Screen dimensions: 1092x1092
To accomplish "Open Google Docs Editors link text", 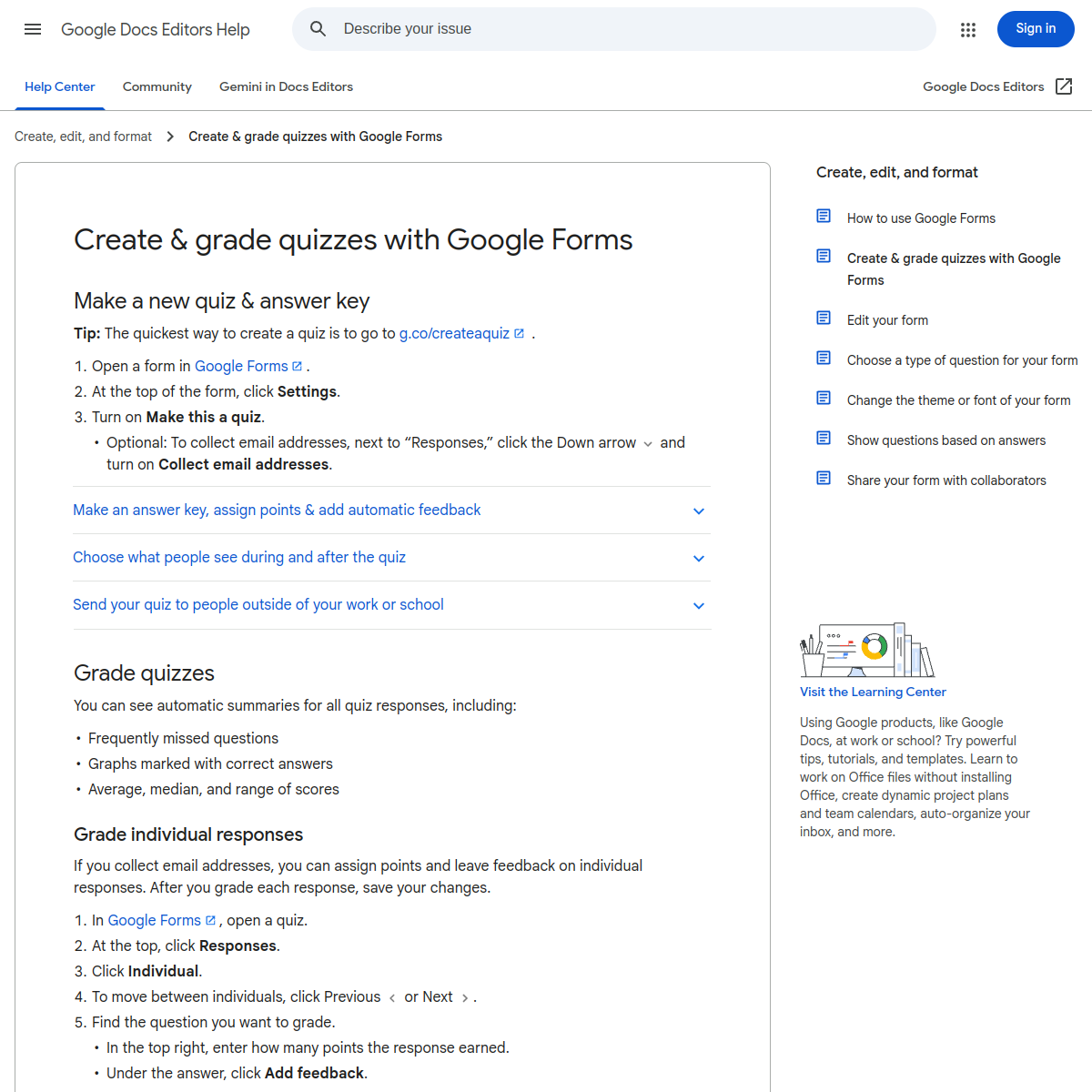I will (x=983, y=87).
